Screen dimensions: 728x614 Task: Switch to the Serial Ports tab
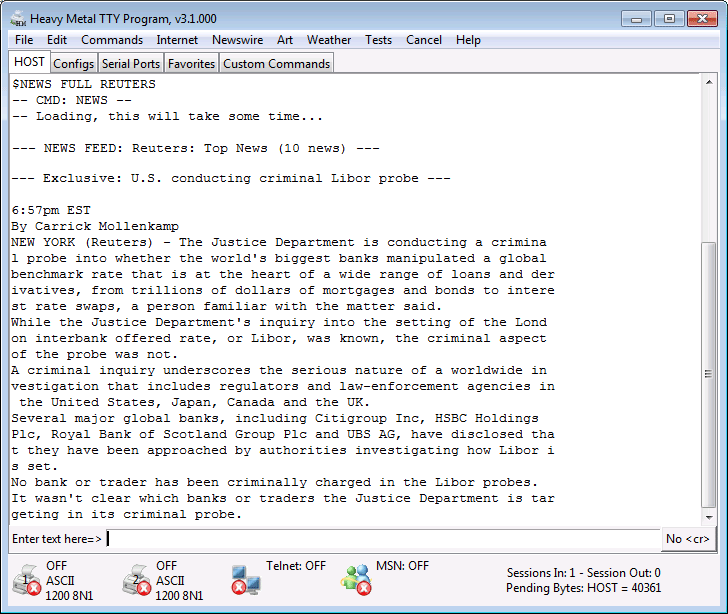[131, 64]
